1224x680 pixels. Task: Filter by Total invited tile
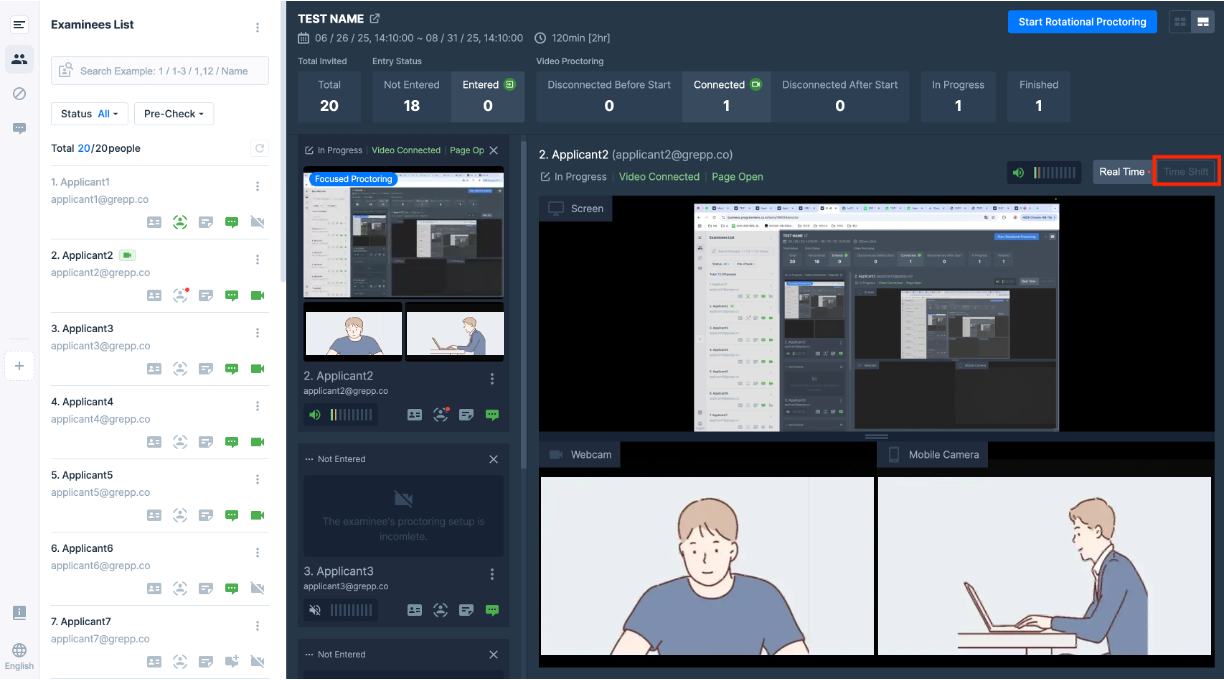click(x=329, y=97)
